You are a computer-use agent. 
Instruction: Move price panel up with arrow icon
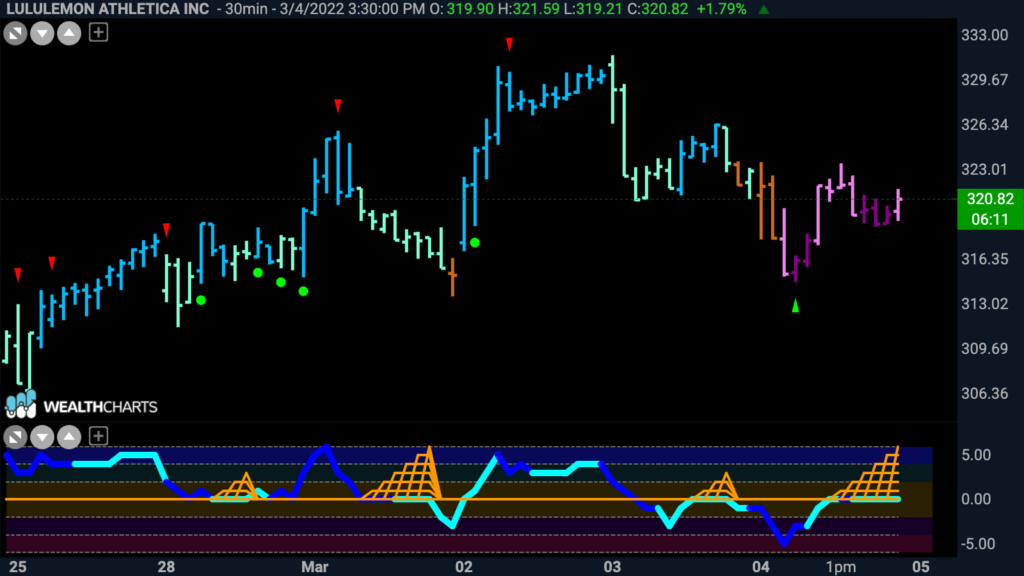(69, 33)
